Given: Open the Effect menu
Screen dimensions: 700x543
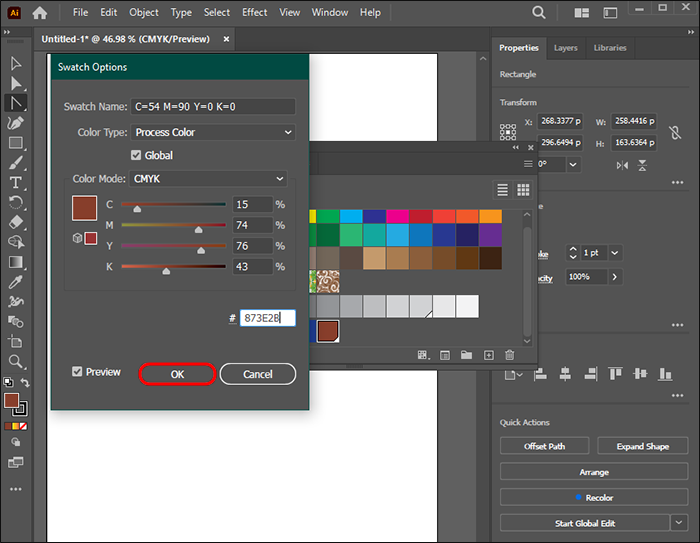Looking at the screenshot, I should (255, 13).
